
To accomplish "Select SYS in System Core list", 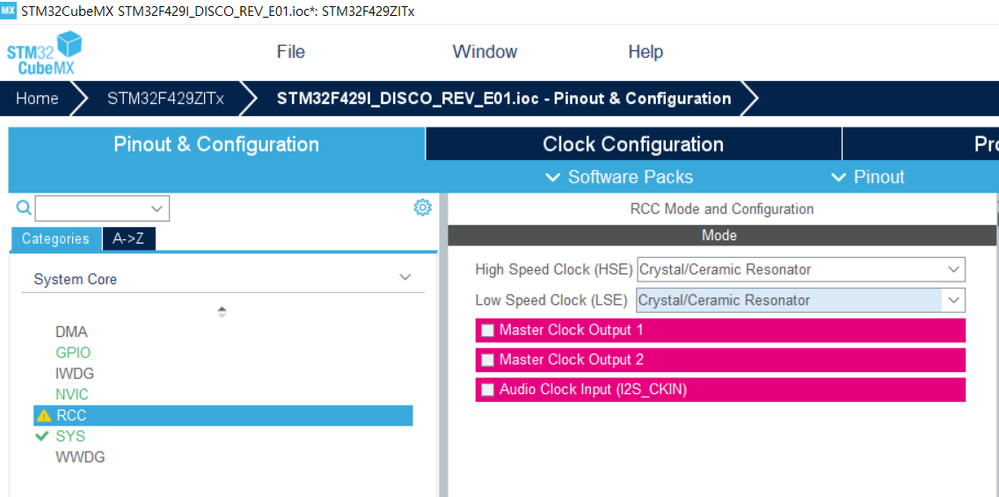I will pos(70,436).
